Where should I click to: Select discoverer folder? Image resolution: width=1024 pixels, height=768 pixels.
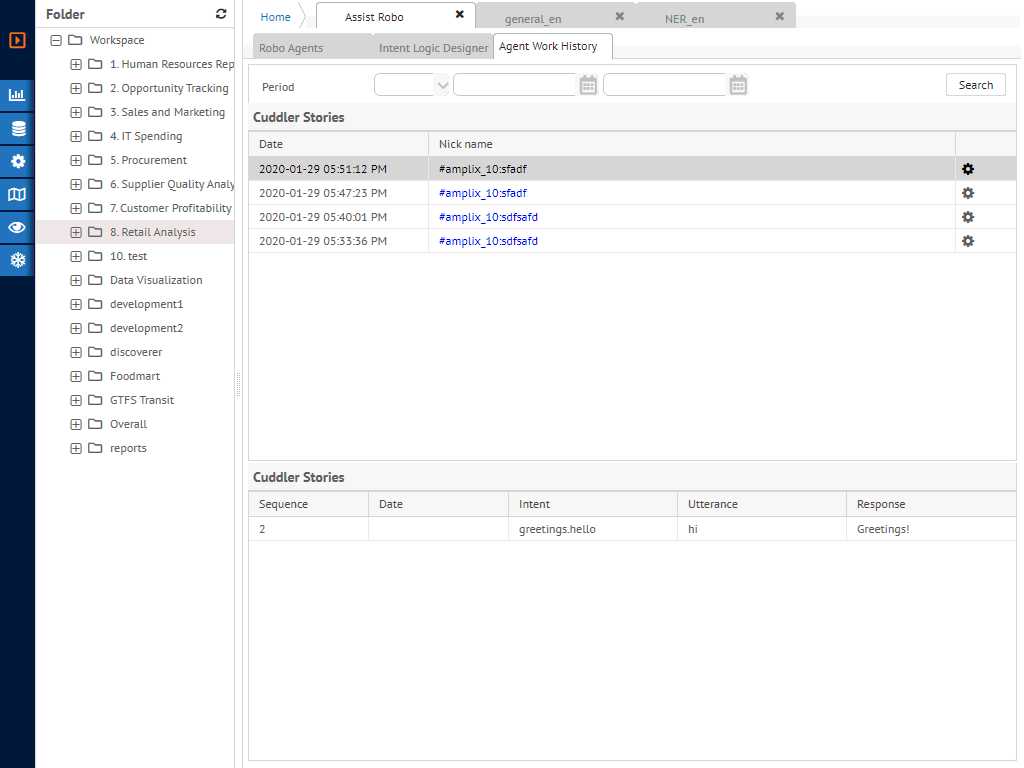point(136,353)
